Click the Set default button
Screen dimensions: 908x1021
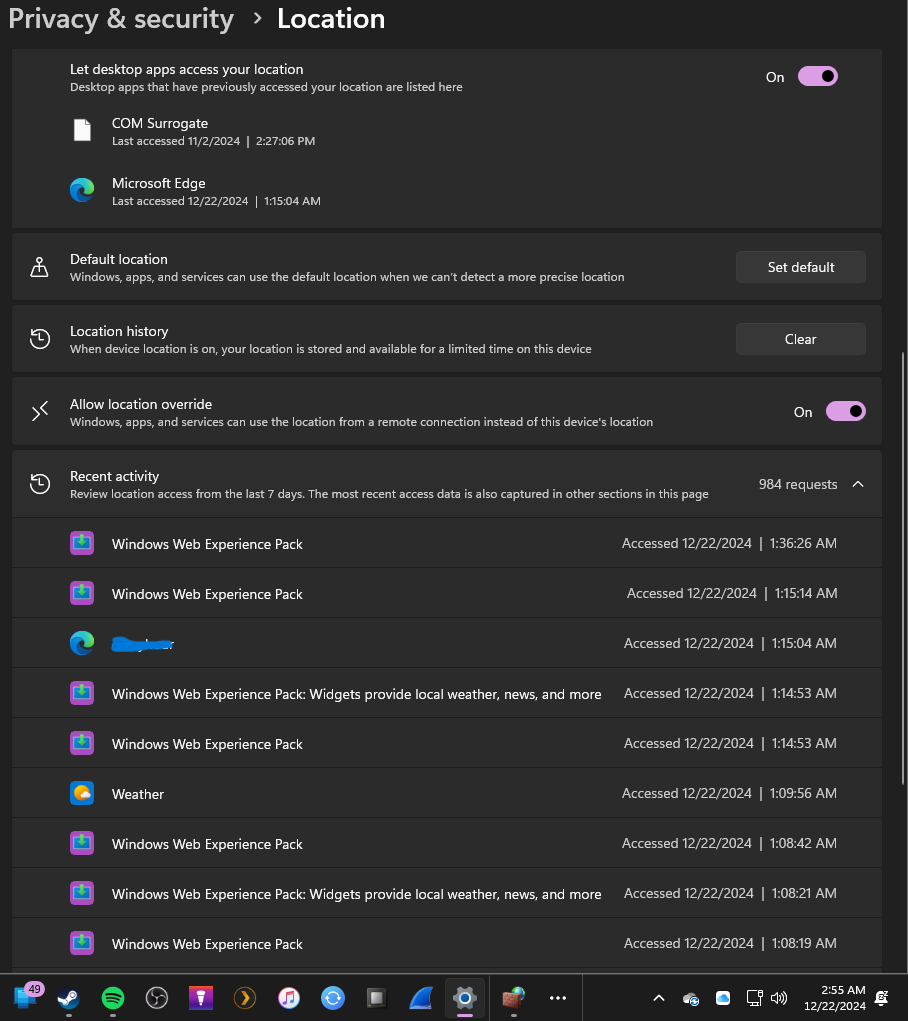point(801,267)
